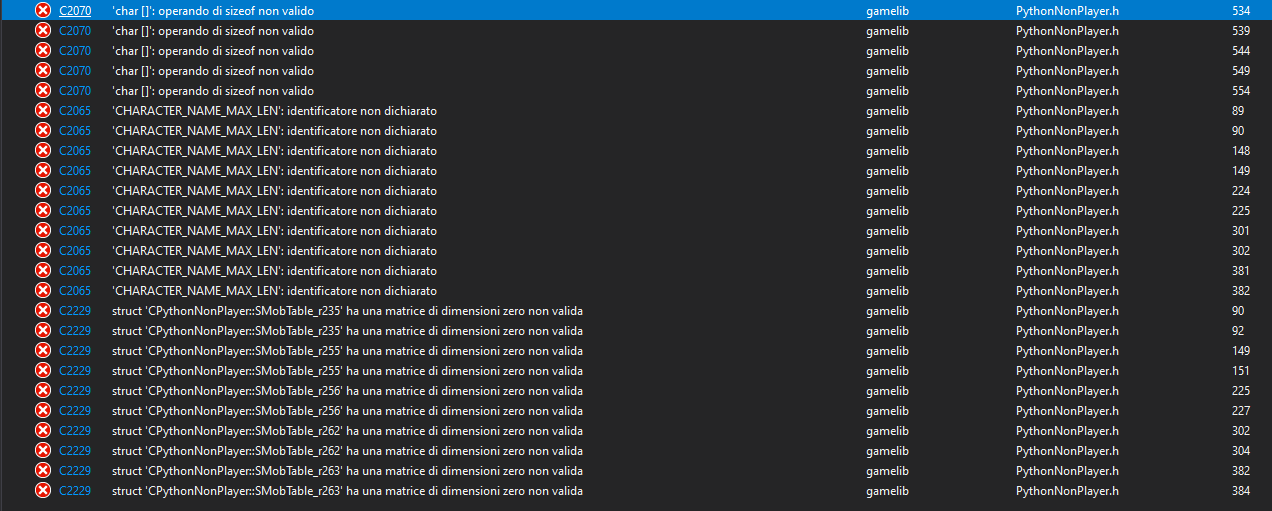1272x511 pixels.
Task: Click the gamelib project cell on the line 534 row
Action: 887,10
